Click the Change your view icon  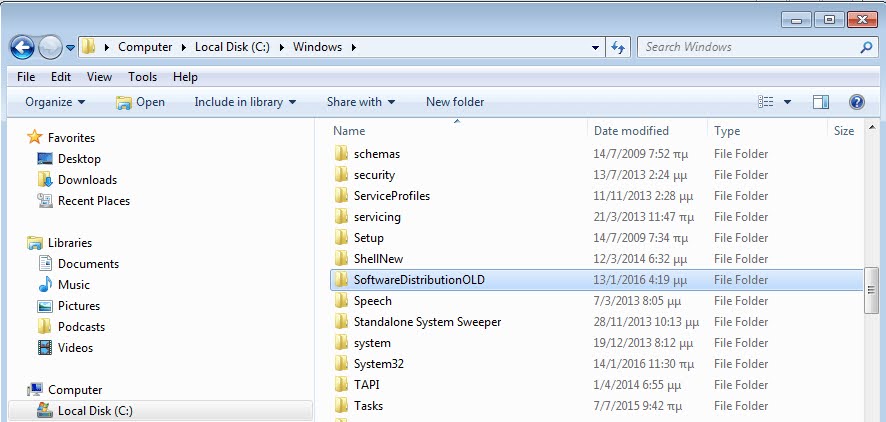pos(765,102)
